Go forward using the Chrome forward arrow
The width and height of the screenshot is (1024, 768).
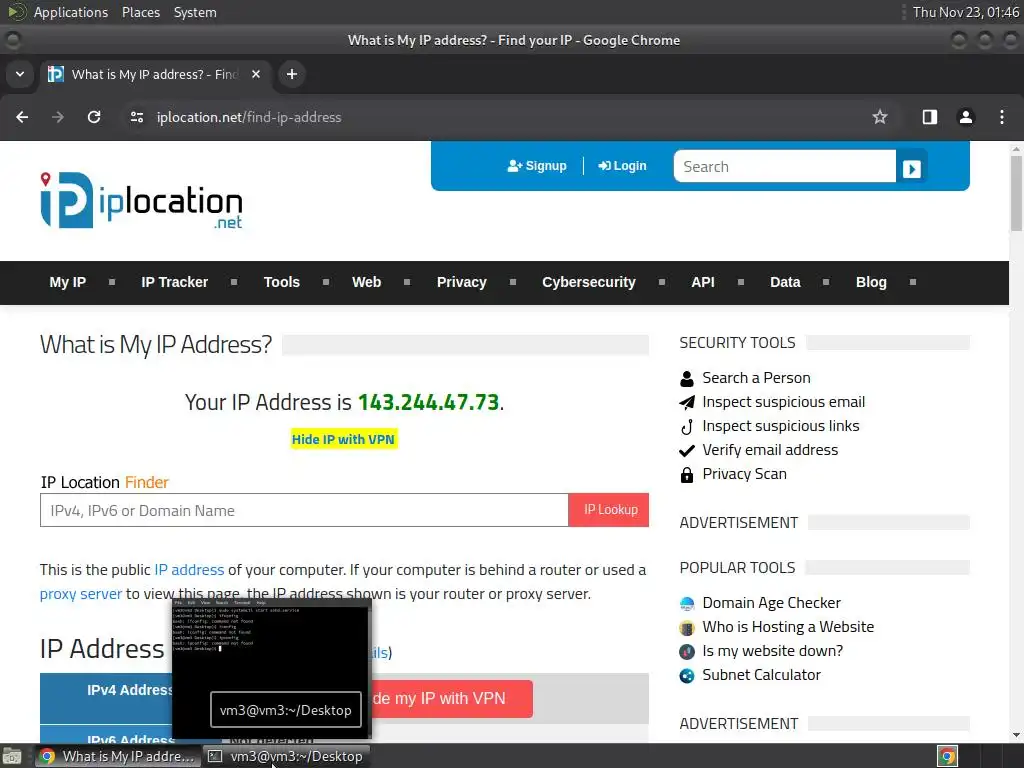(x=58, y=117)
